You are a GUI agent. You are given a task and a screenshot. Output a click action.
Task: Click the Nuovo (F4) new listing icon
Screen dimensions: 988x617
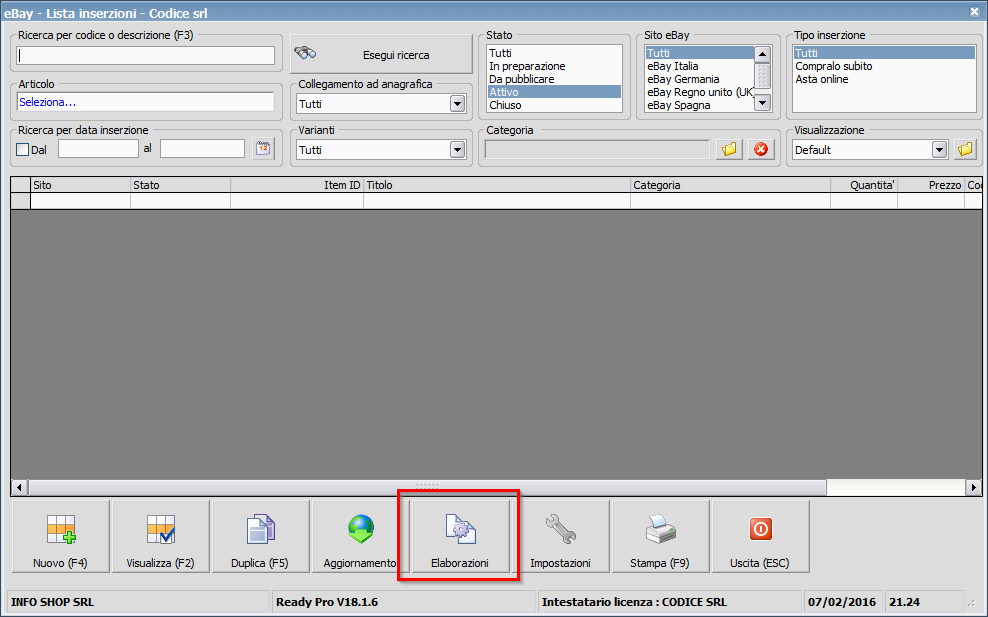(x=61, y=536)
